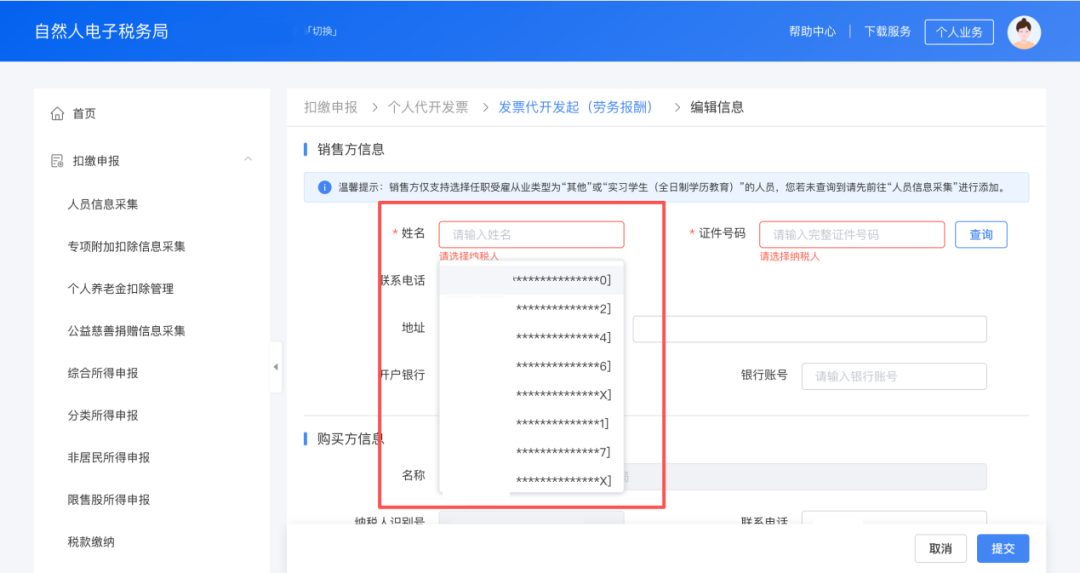
Task: Select the dropdown option ending in 1]
Action: click(x=531, y=424)
